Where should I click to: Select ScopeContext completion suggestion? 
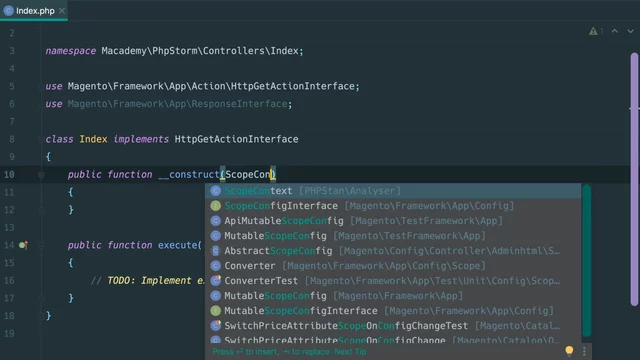pos(393,191)
